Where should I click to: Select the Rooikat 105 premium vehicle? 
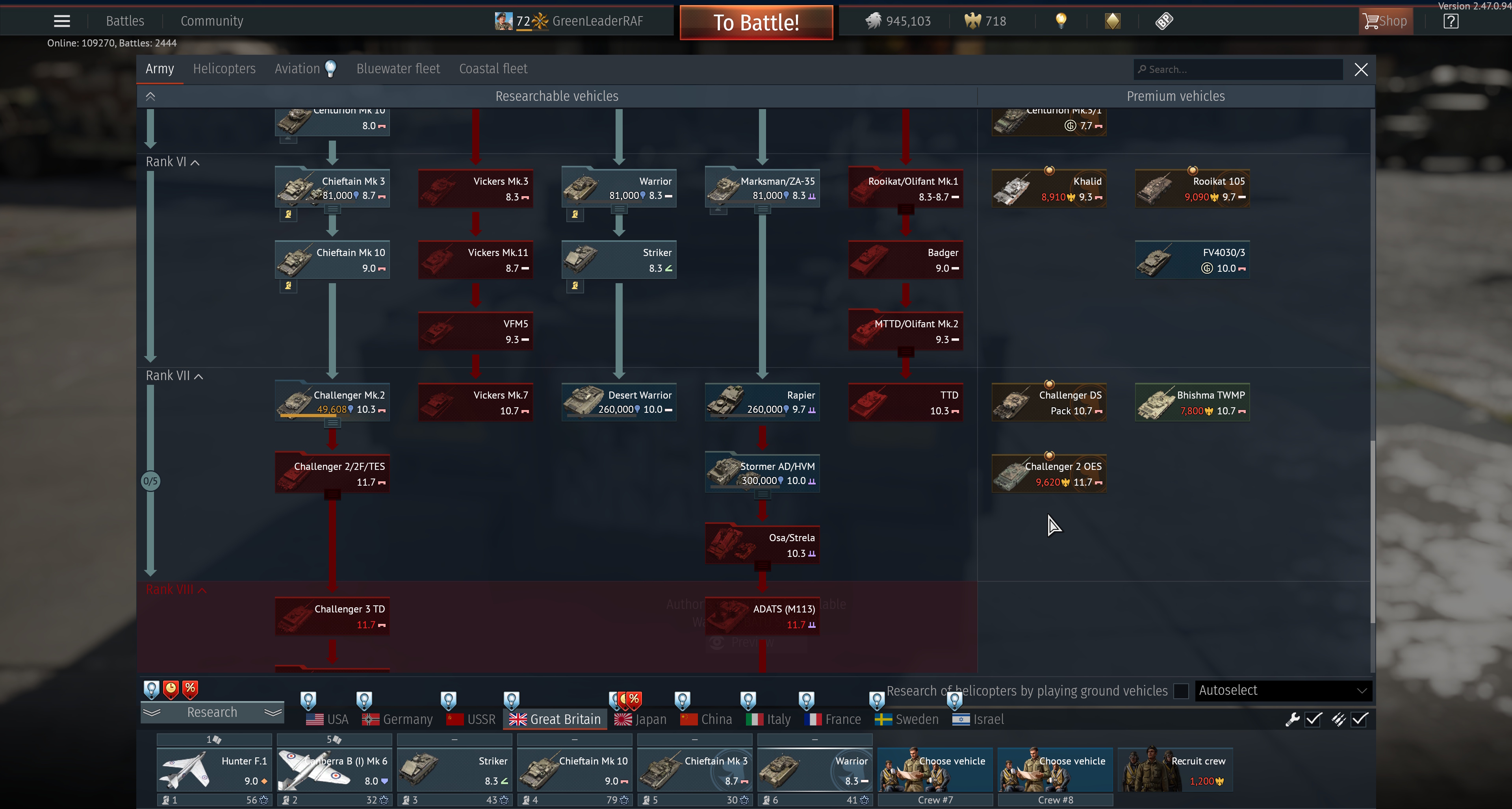(x=1192, y=188)
